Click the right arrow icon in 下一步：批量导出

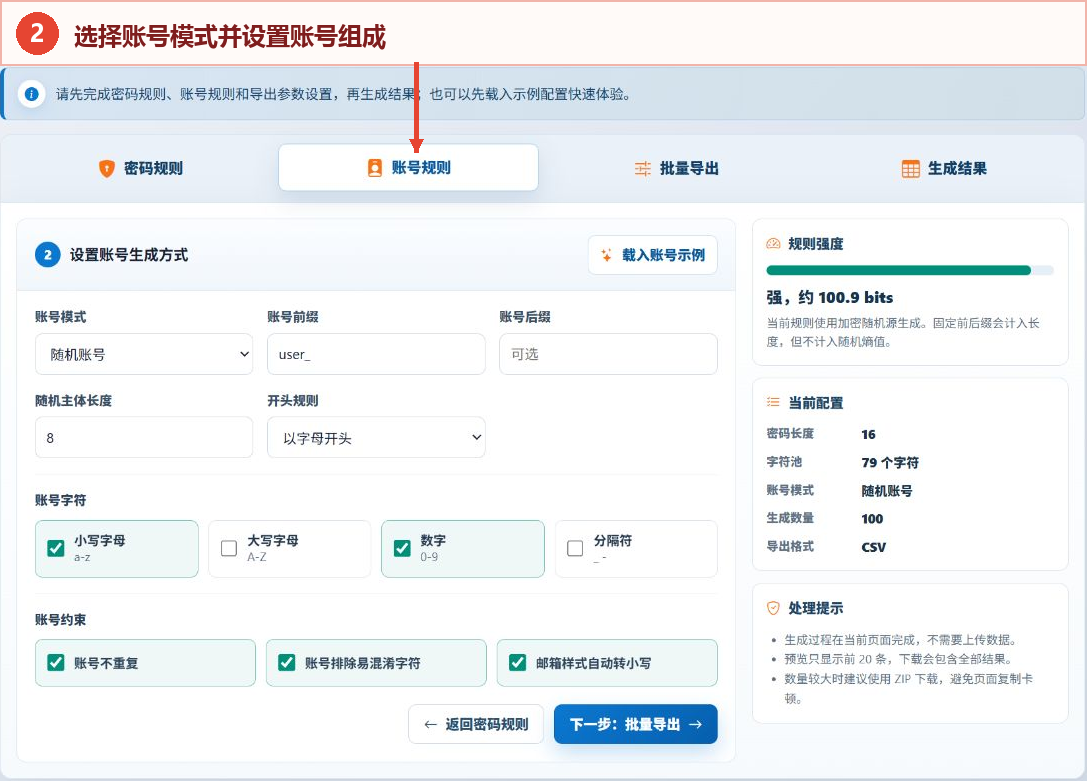[x=695, y=724]
